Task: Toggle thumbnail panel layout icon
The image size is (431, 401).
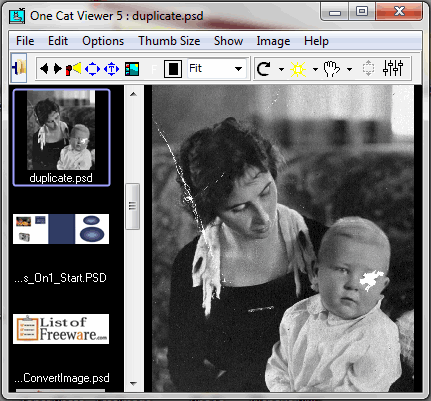Action: tap(132, 69)
